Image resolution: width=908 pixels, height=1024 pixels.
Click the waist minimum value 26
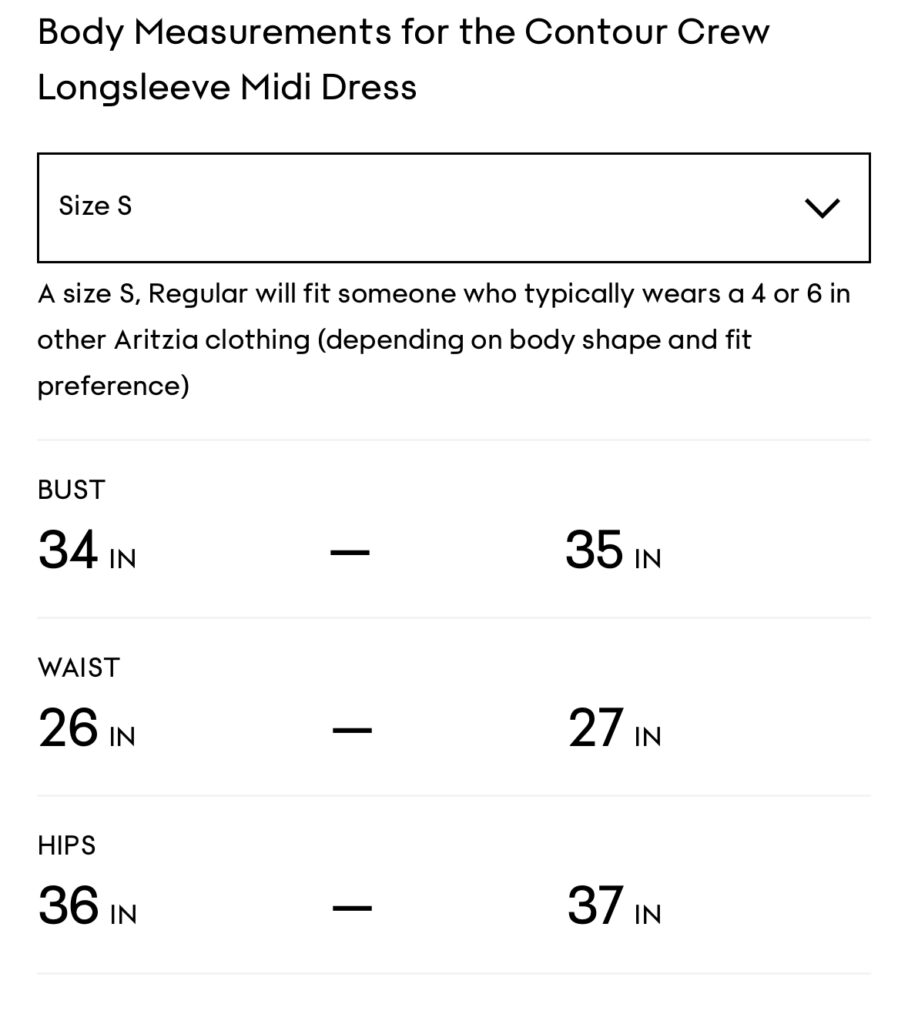(68, 729)
